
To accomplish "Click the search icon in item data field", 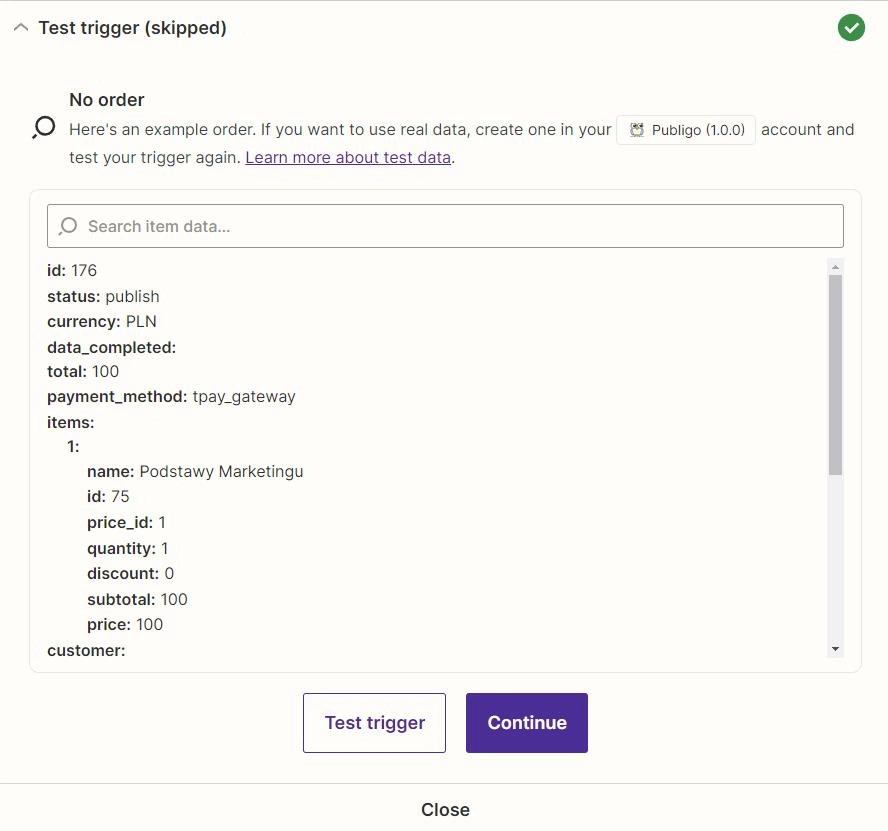I will [68, 226].
